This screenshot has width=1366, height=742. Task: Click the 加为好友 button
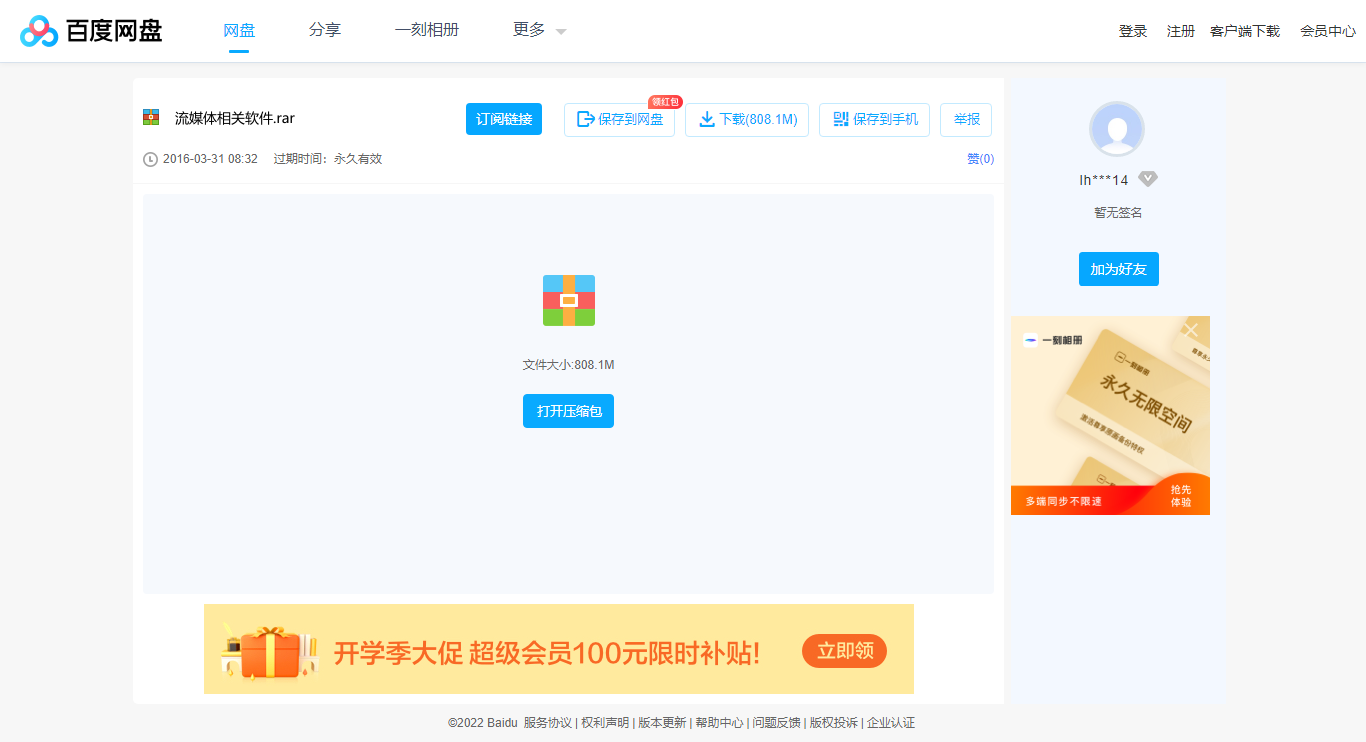tap(1118, 268)
